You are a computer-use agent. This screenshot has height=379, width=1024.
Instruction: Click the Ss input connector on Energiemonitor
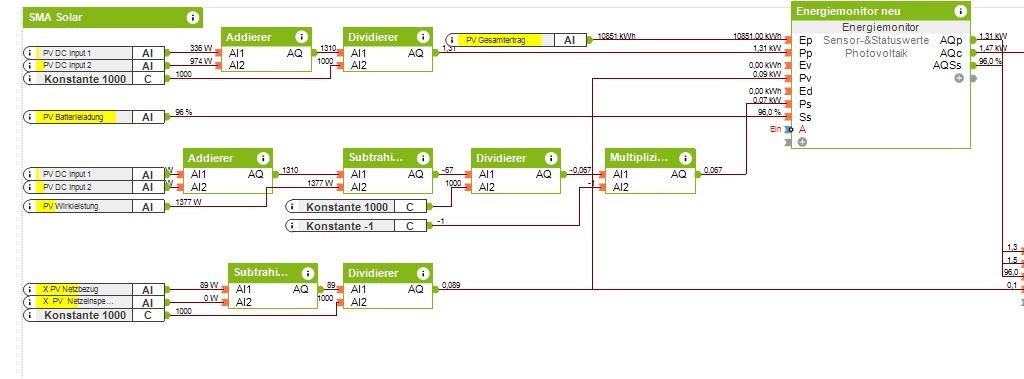pos(789,117)
